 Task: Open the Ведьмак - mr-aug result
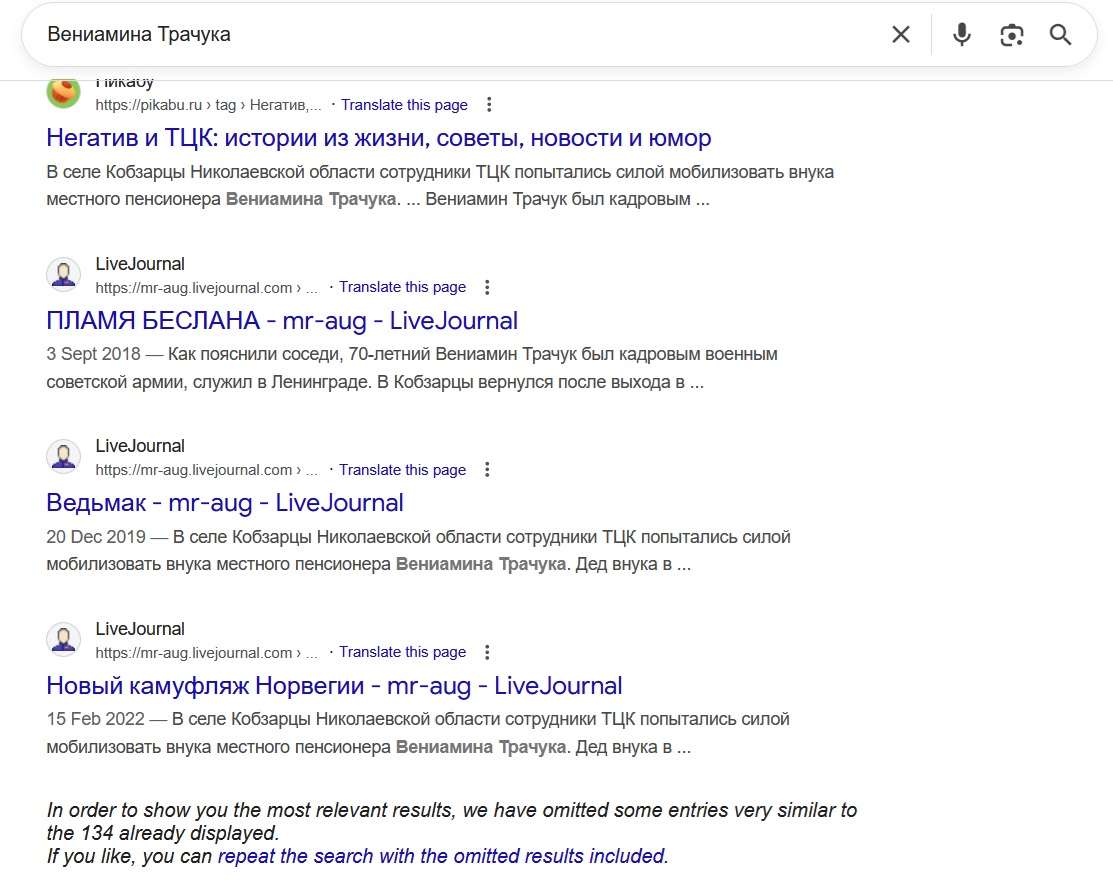pyautogui.click(x=225, y=503)
